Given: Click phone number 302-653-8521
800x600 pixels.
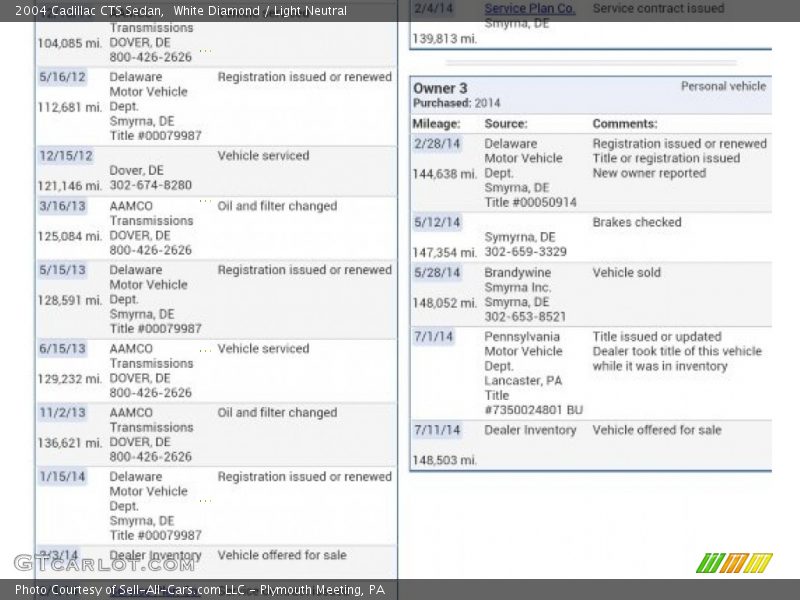Looking at the screenshot, I should pyautogui.click(x=526, y=317).
